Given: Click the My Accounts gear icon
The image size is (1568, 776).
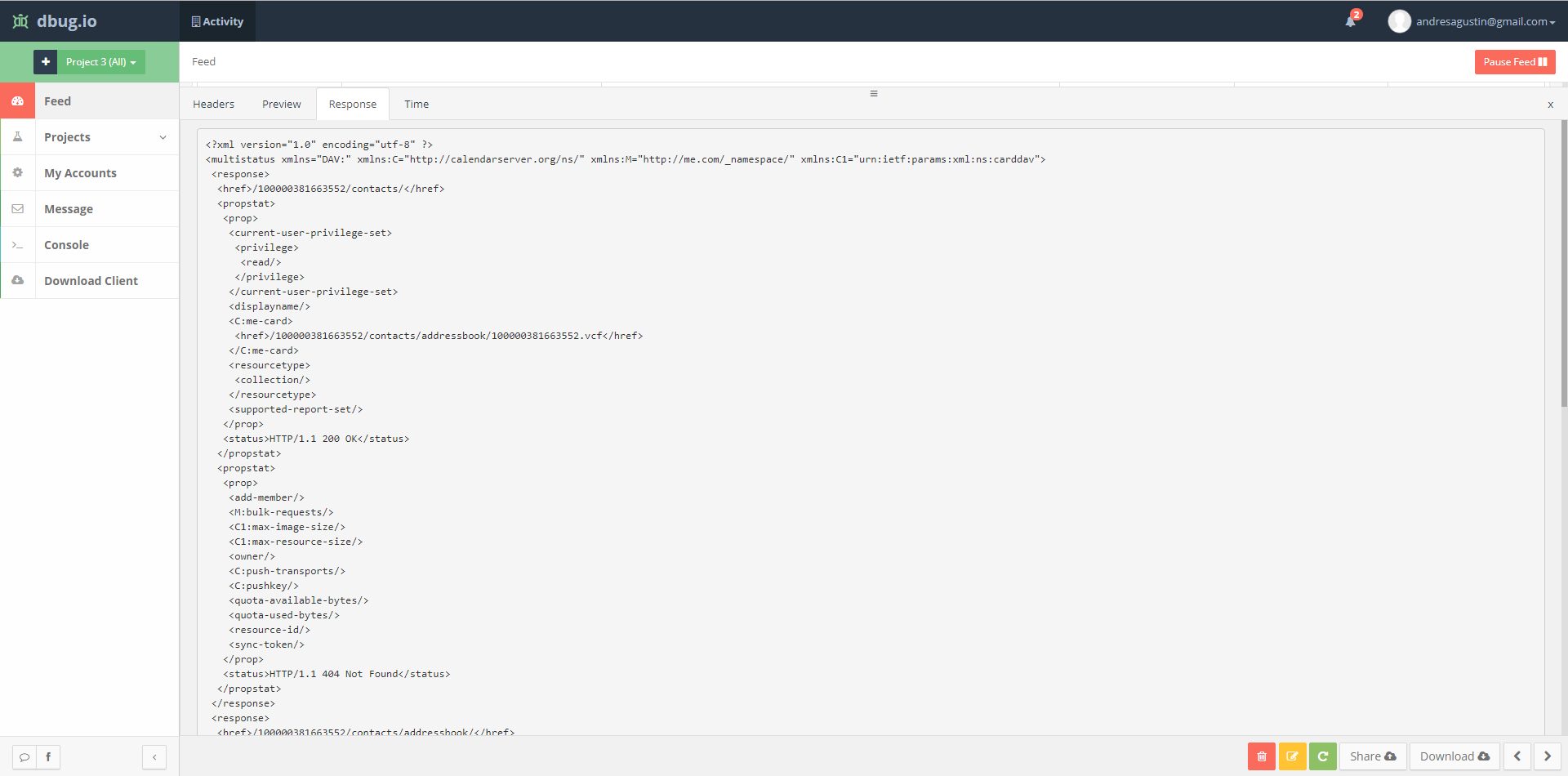Looking at the screenshot, I should [x=17, y=173].
